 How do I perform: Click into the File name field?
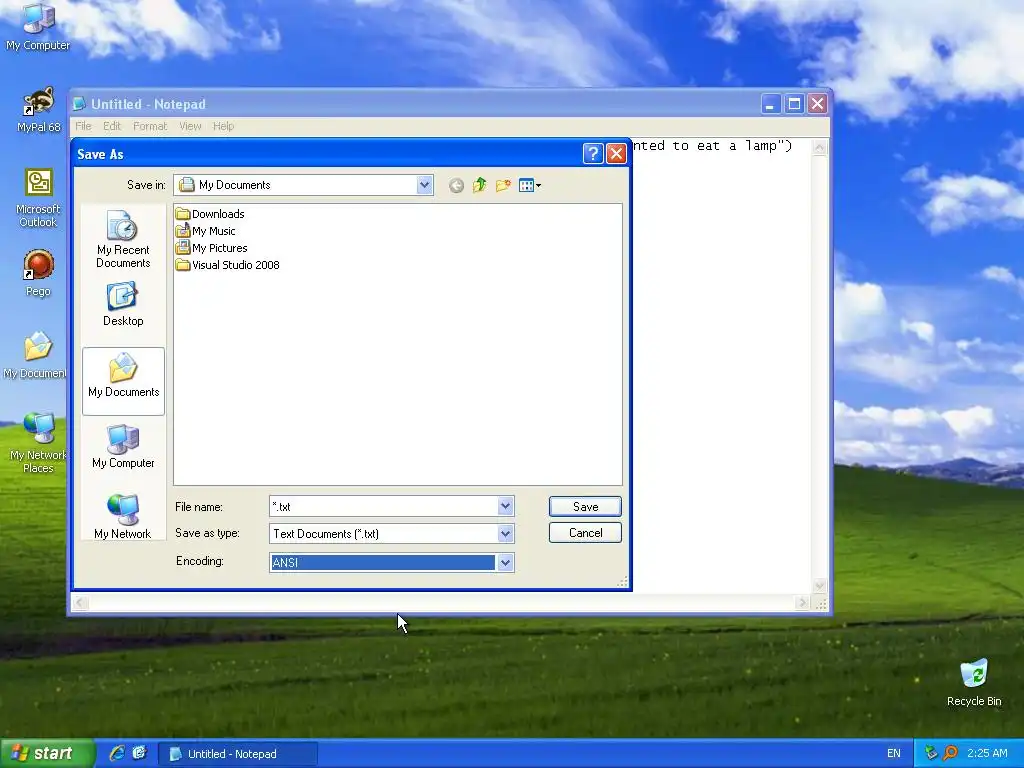(x=384, y=506)
